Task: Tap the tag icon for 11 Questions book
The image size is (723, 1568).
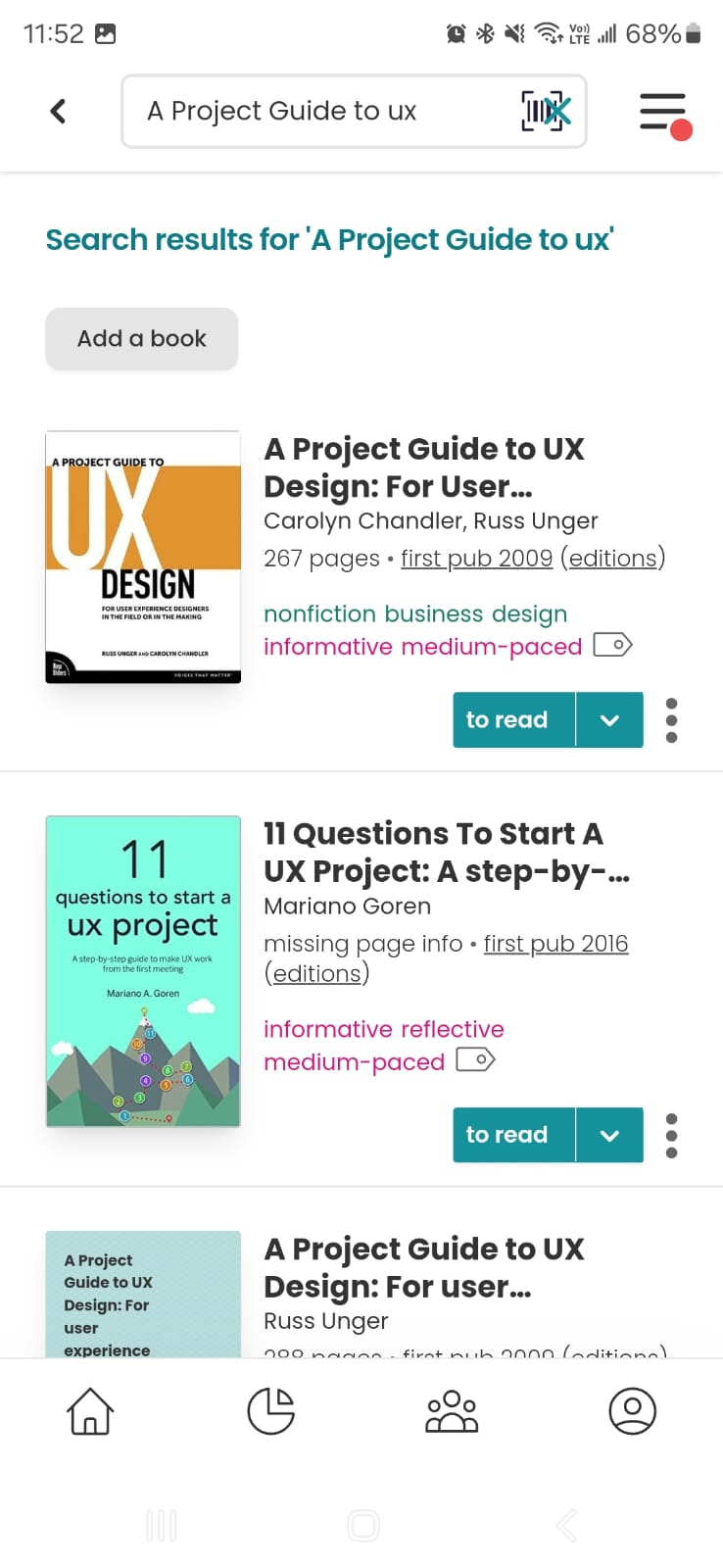Action: [476, 1059]
